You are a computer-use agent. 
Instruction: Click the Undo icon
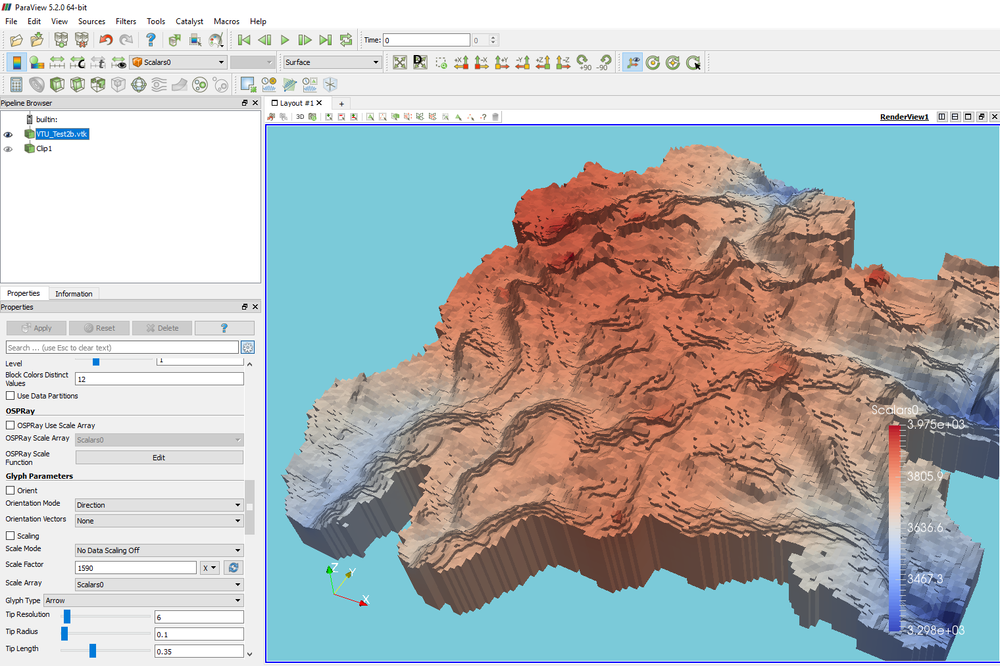pos(105,39)
